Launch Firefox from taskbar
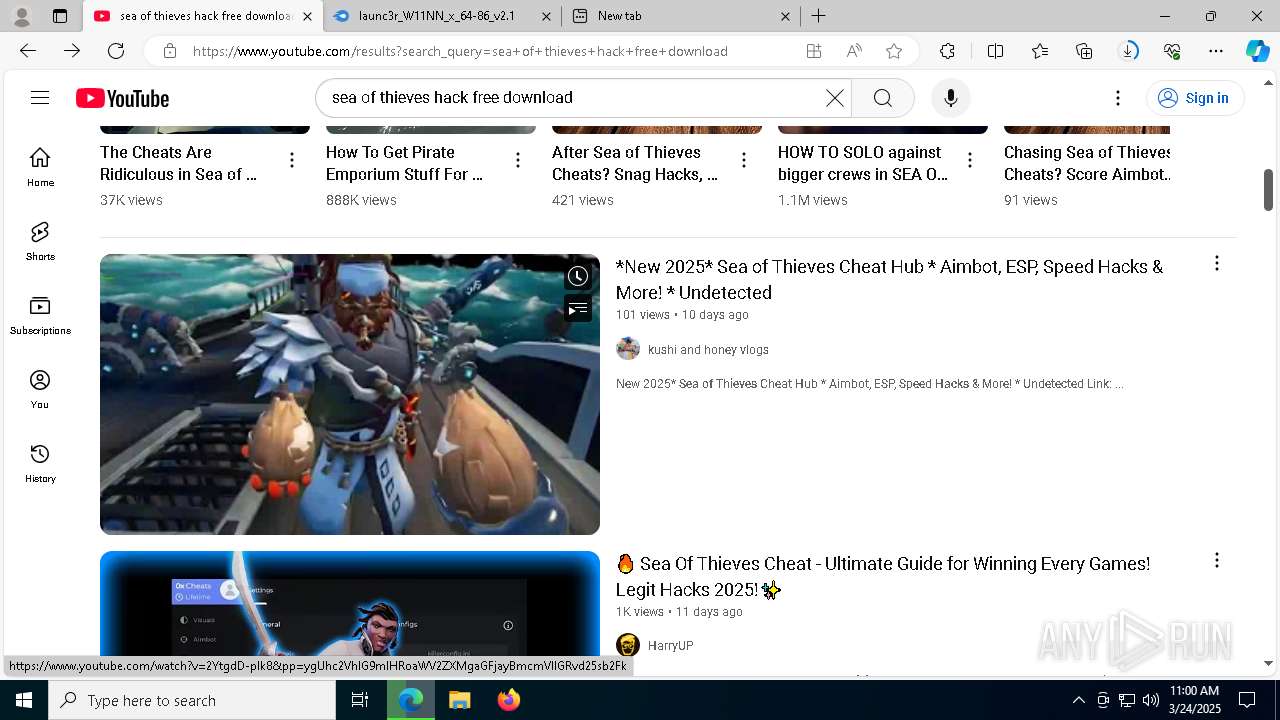This screenshot has width=1280, height=720. (x=509, y=700)
